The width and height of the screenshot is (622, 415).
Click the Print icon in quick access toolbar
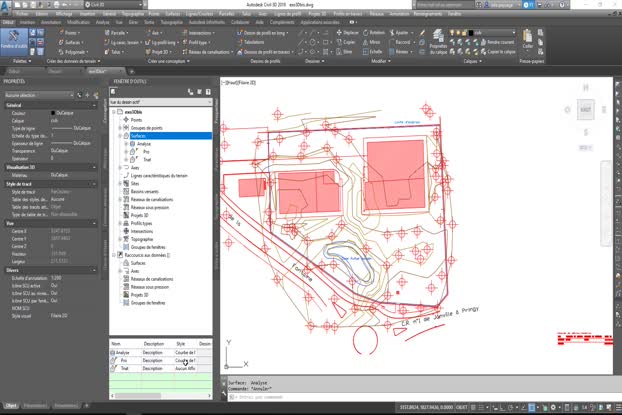(x=56, y=5)
